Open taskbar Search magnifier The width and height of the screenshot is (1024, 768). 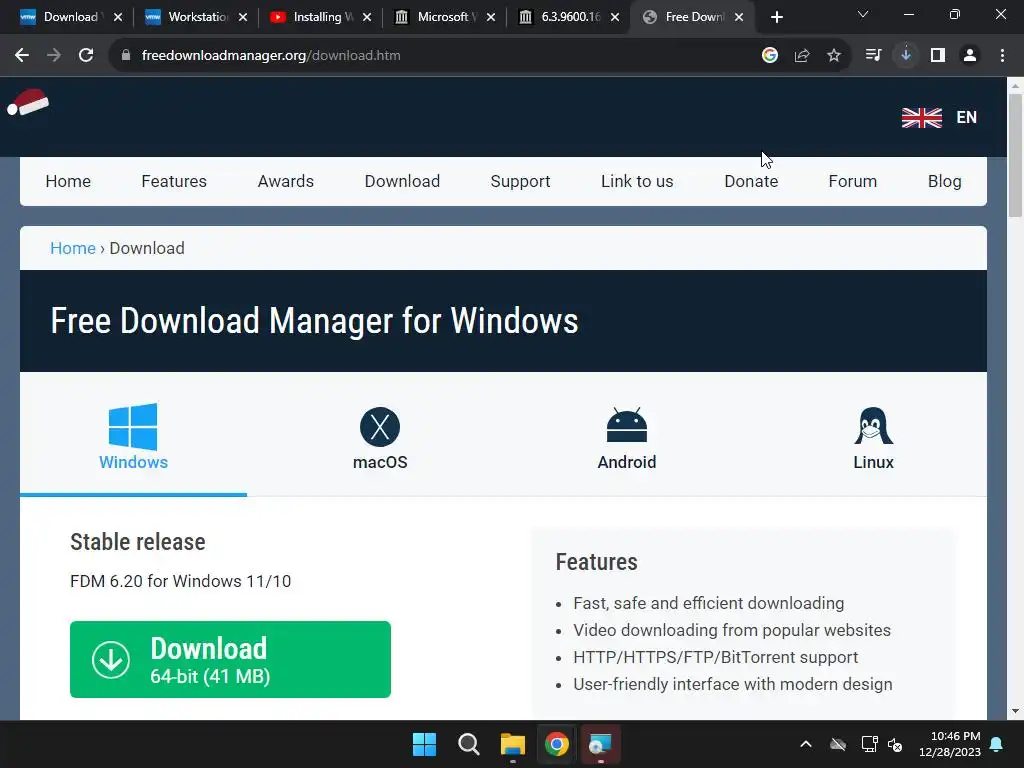(x=468, y=744)
